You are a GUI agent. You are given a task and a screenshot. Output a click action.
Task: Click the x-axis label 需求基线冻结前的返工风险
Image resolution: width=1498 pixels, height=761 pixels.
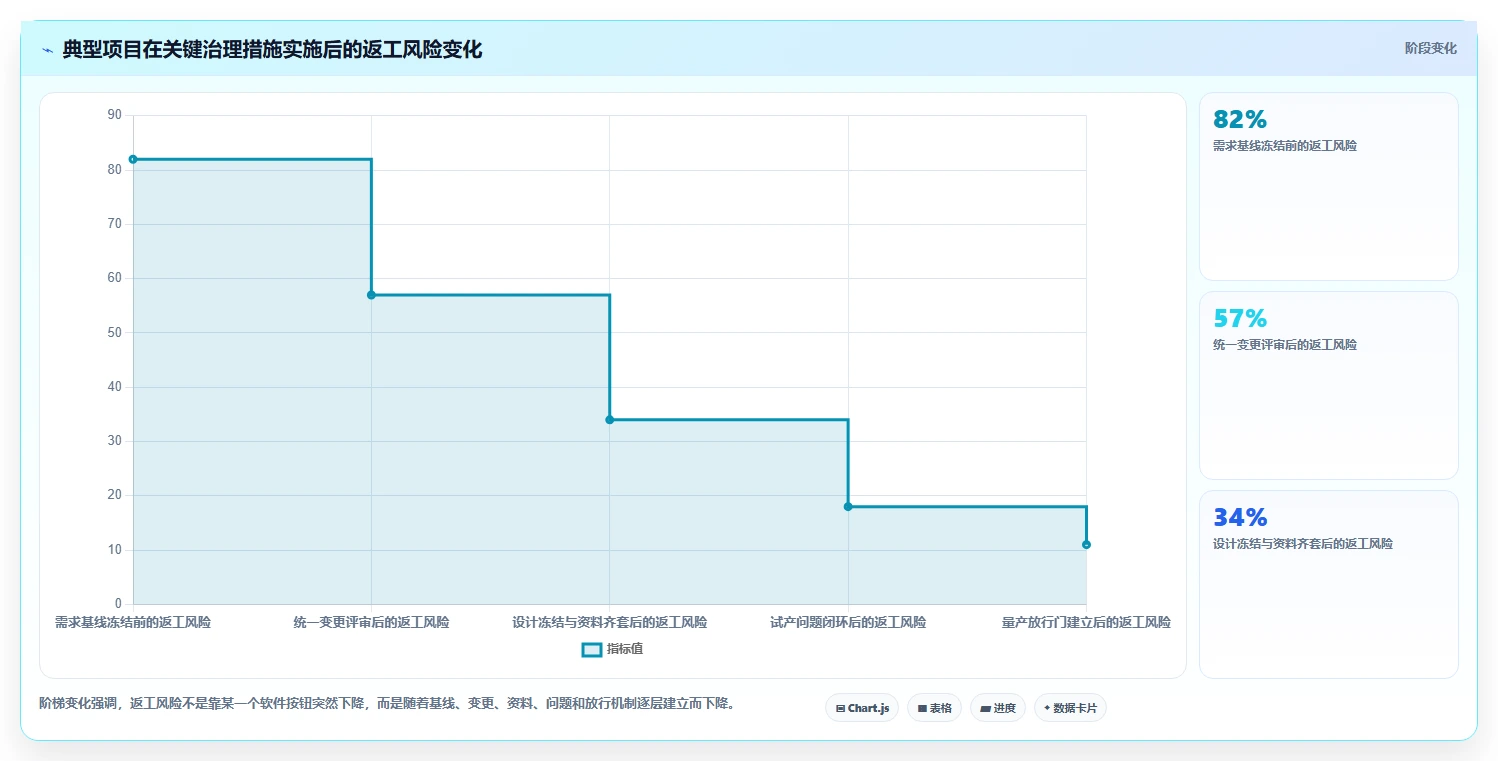133,622
